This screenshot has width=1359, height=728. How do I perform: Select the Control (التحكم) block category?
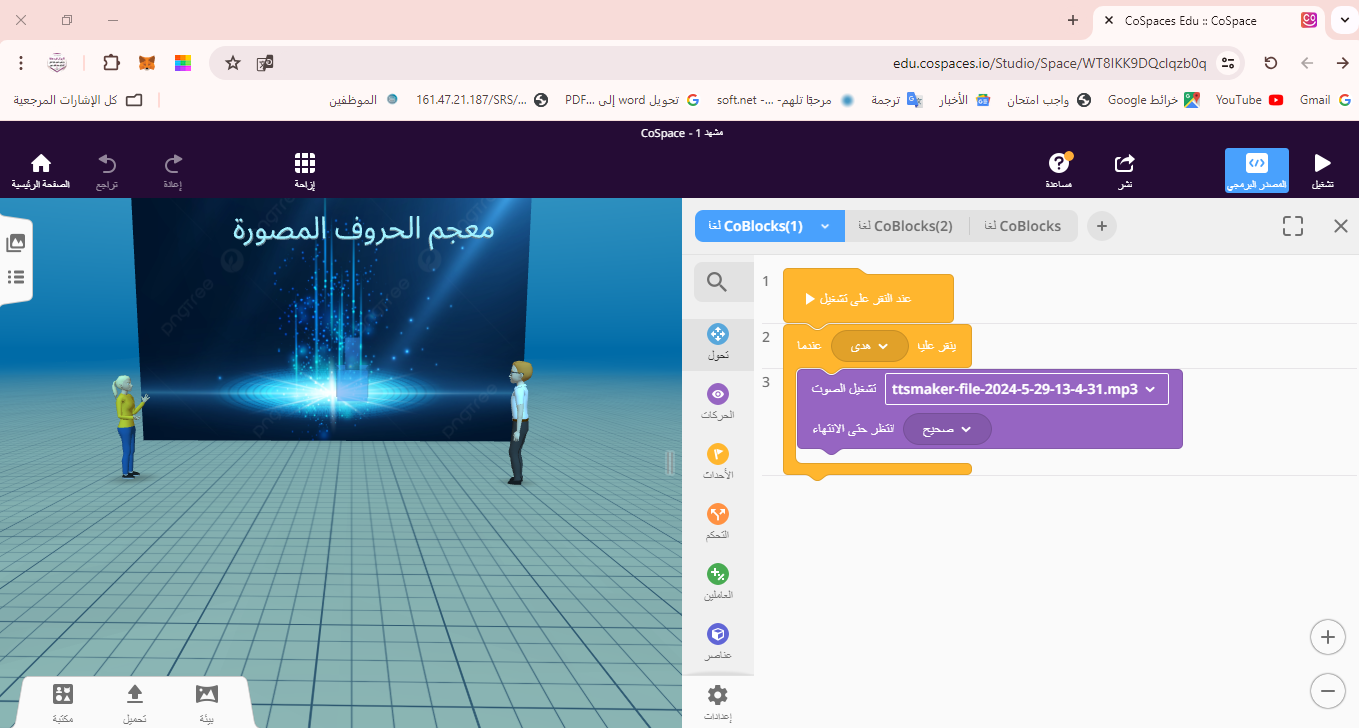(718, 521)
